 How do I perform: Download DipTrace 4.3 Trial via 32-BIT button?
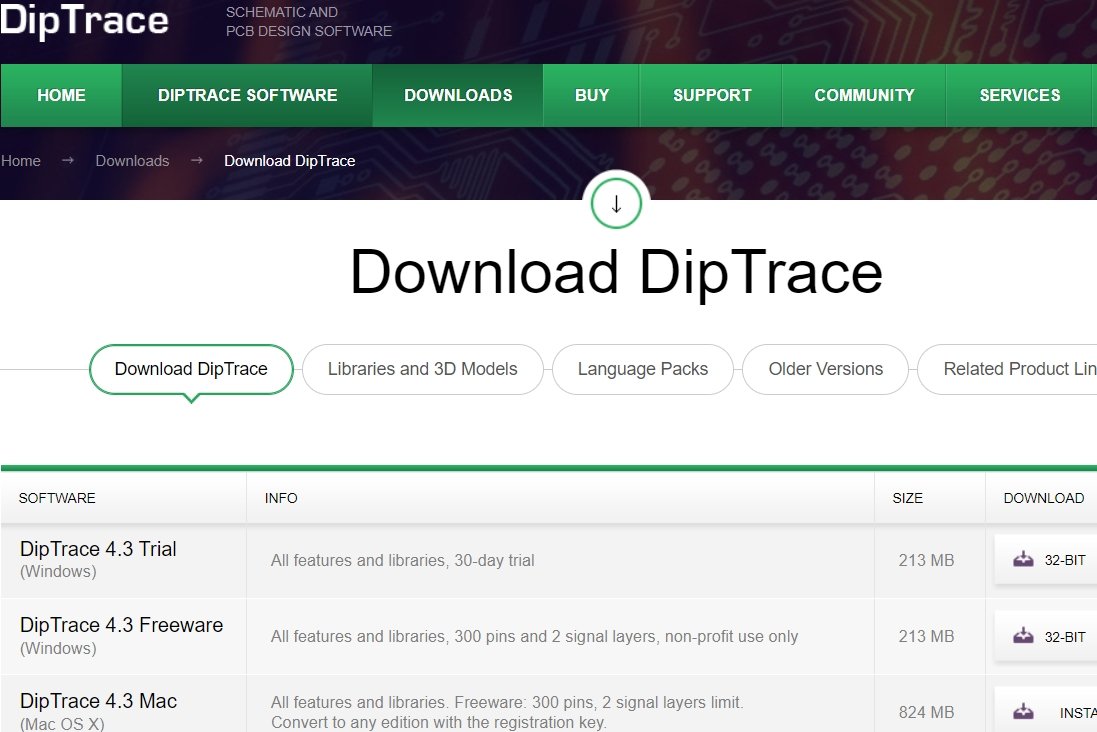[x=1050, y=560]
